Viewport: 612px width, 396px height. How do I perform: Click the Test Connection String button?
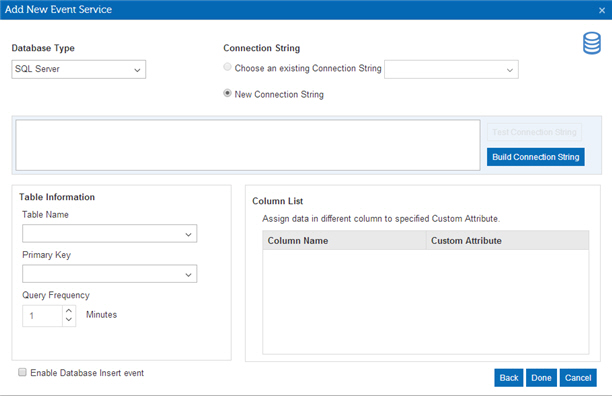tap(534, 132)
